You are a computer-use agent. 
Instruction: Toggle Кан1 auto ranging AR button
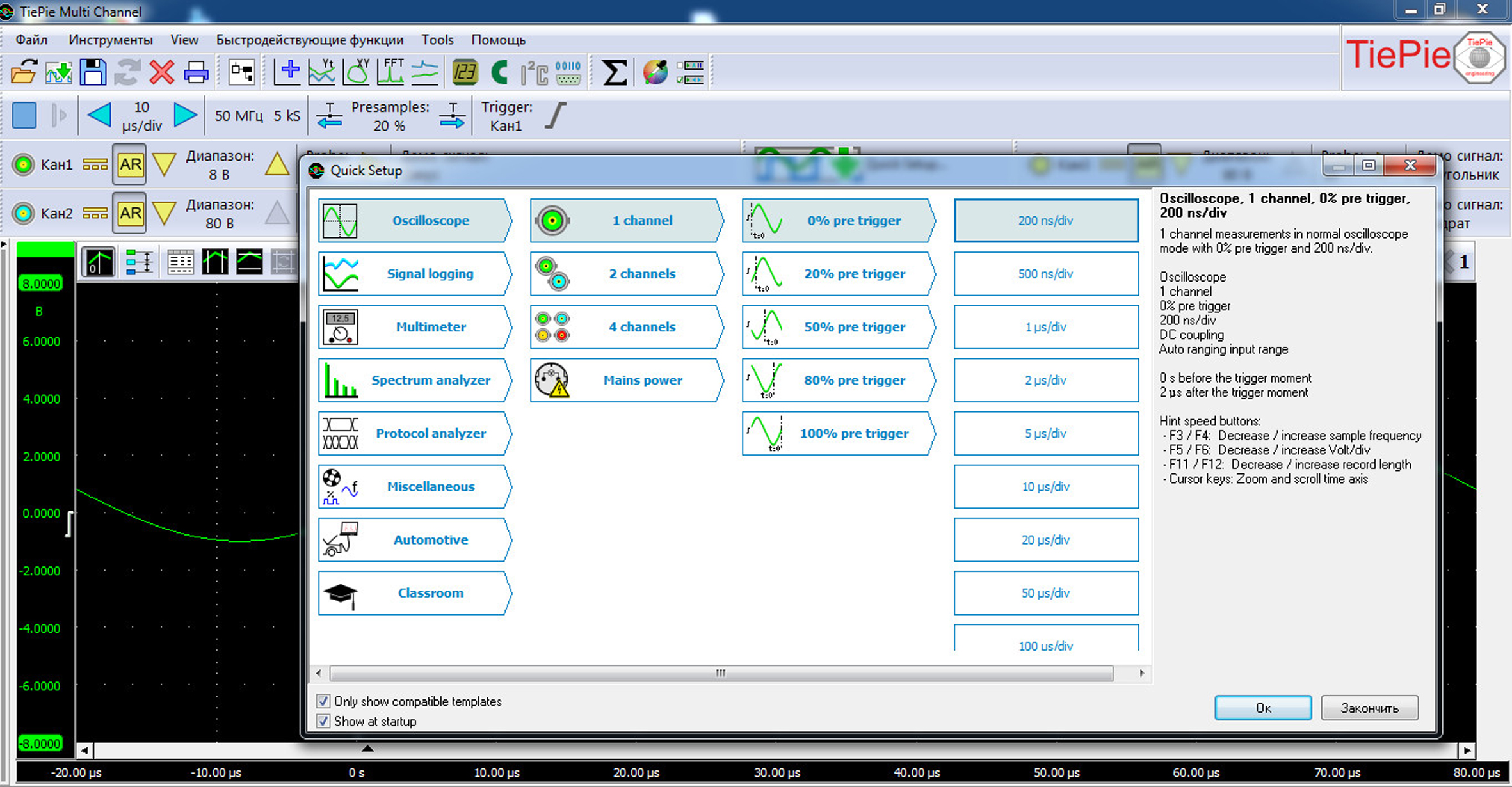(130, 164)
